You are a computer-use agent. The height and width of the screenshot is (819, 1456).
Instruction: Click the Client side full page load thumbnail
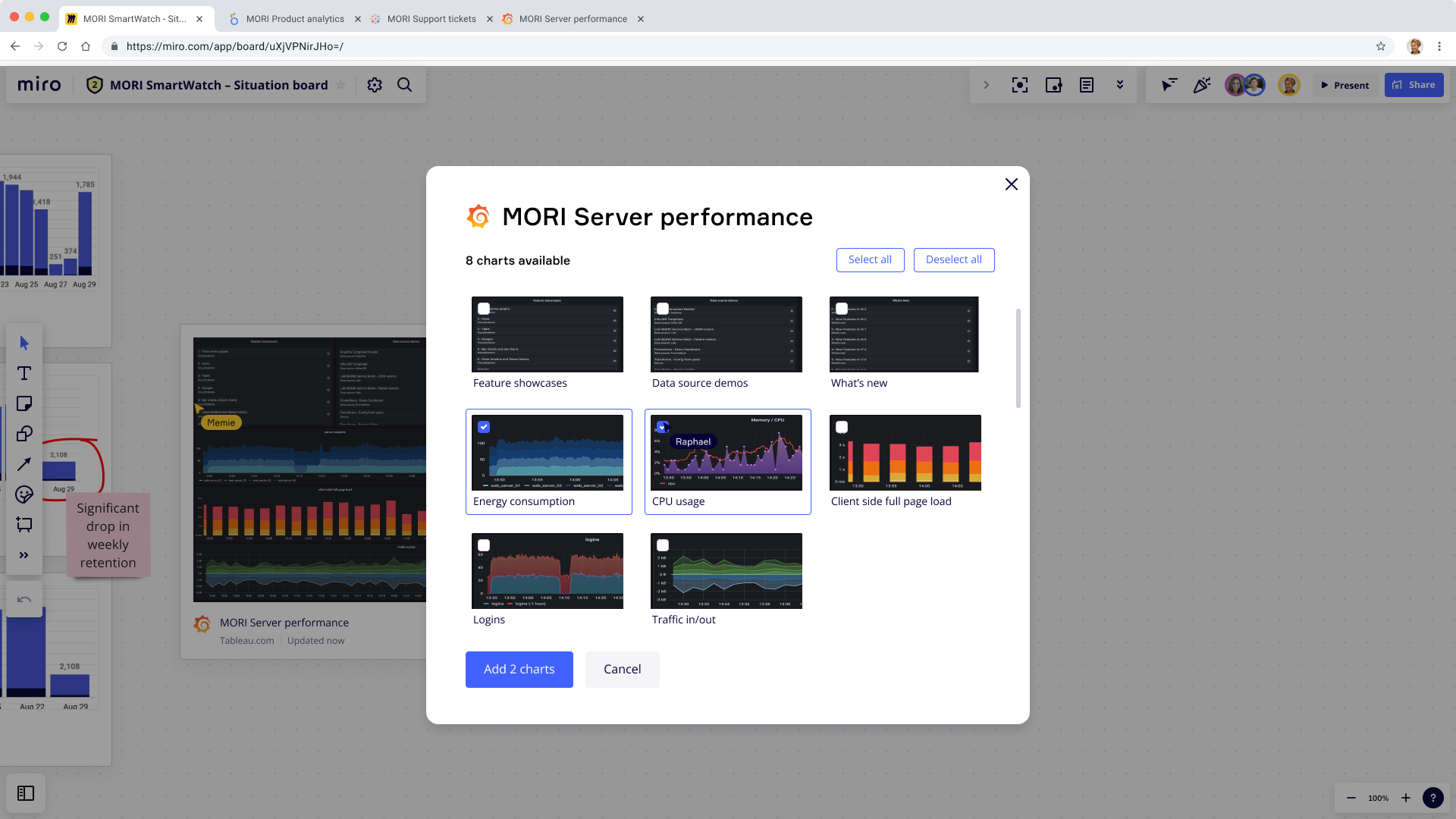click(x=905, y=453)
